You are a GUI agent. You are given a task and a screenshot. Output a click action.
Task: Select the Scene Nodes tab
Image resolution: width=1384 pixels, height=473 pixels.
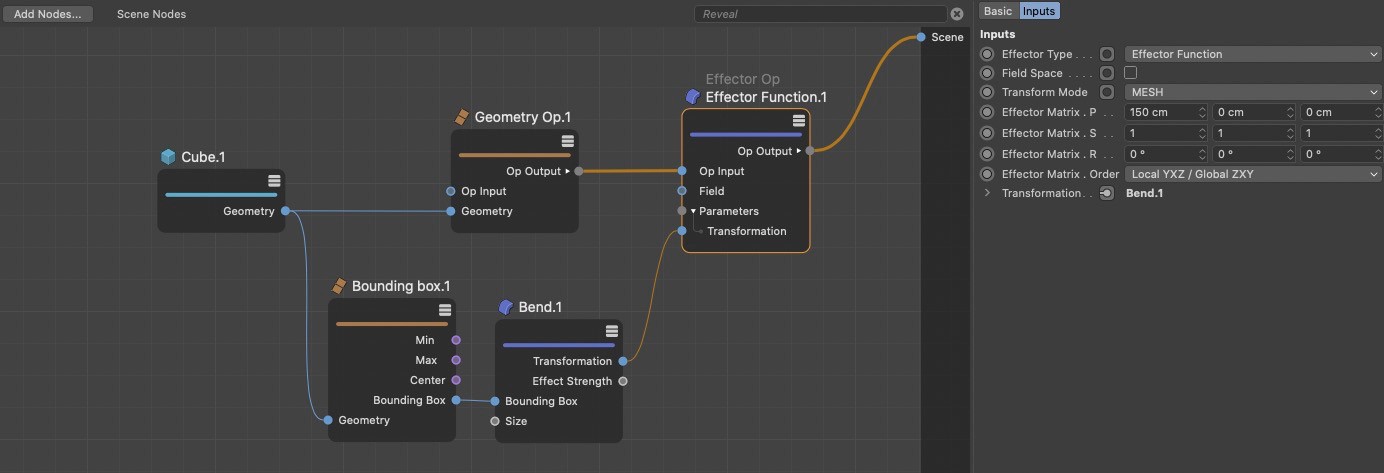pos(151,14)
